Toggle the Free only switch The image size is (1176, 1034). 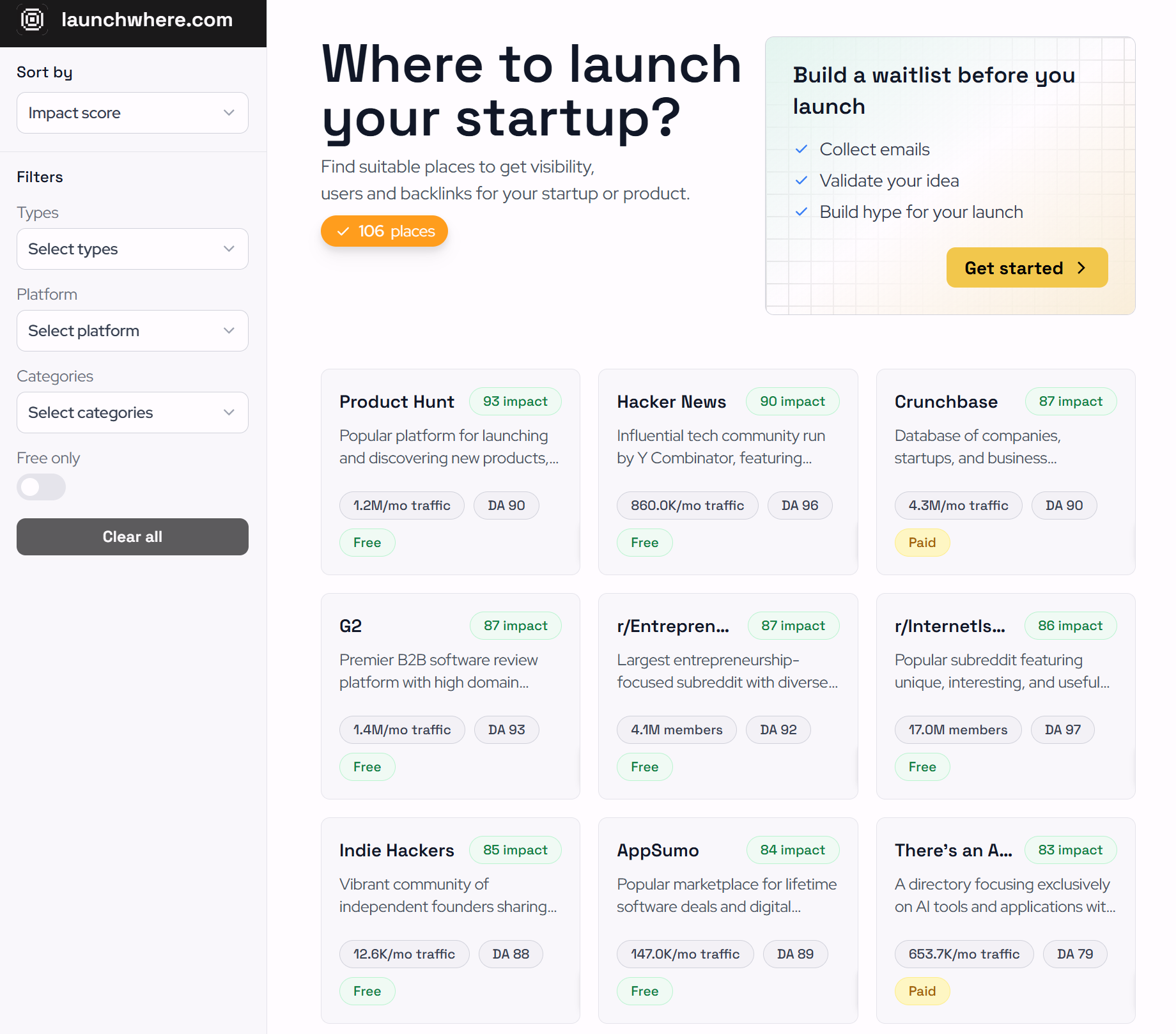41,487
